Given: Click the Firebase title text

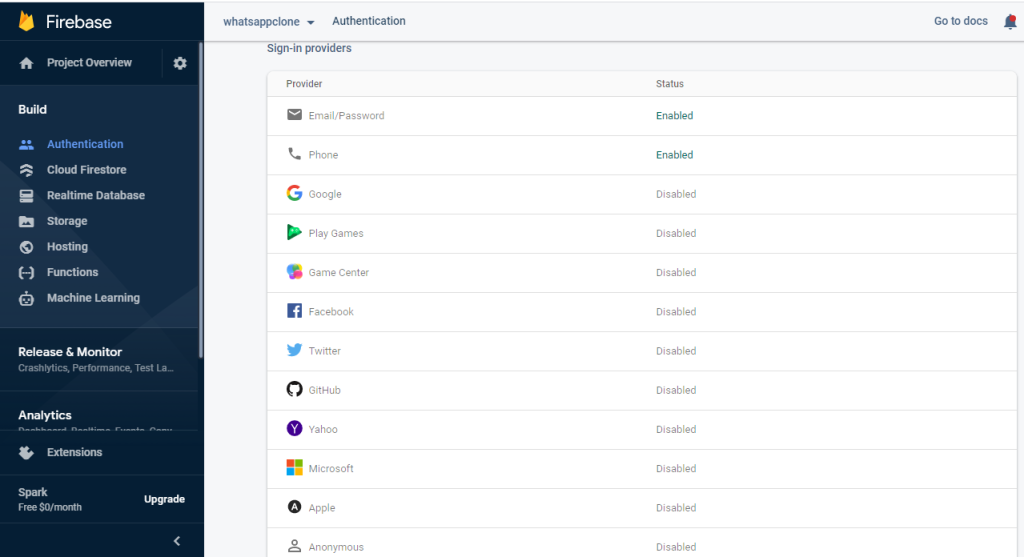Looking at the screenshot, I should point(78,22).
